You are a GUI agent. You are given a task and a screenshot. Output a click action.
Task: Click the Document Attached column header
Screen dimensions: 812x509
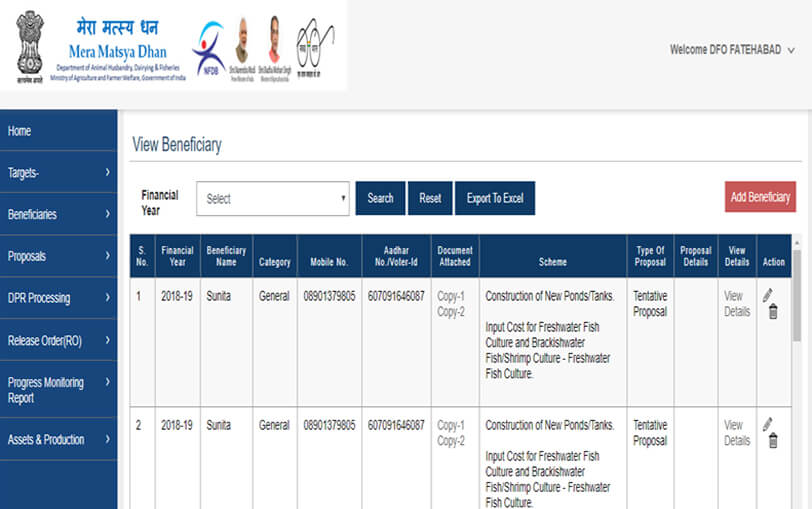point(455,256)
